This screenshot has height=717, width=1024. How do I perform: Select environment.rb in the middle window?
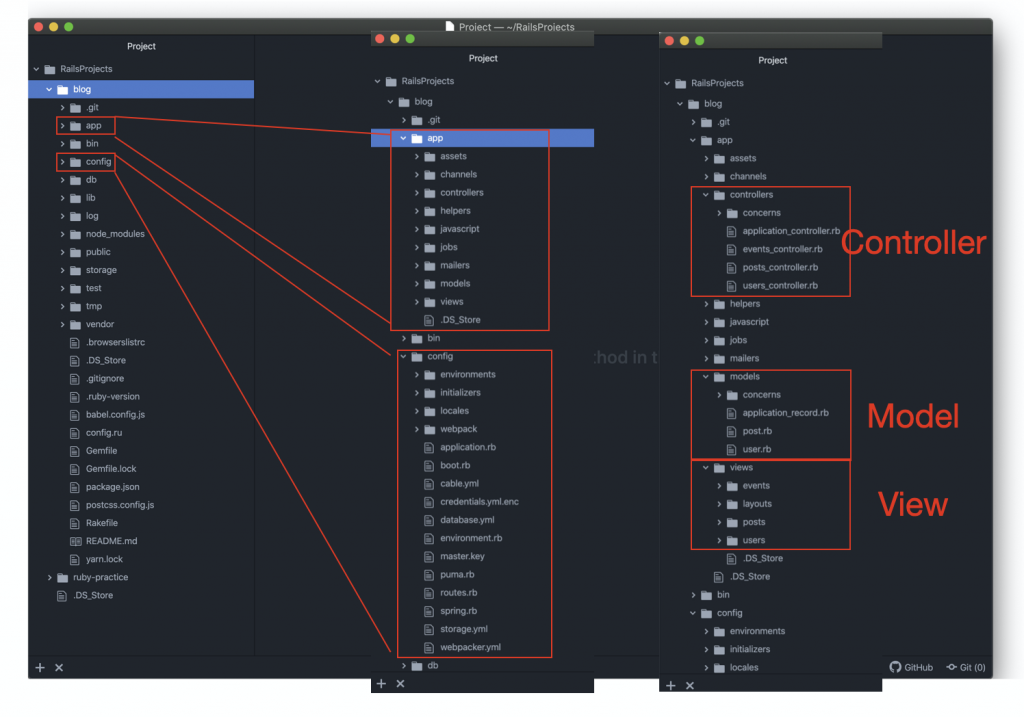471,538
